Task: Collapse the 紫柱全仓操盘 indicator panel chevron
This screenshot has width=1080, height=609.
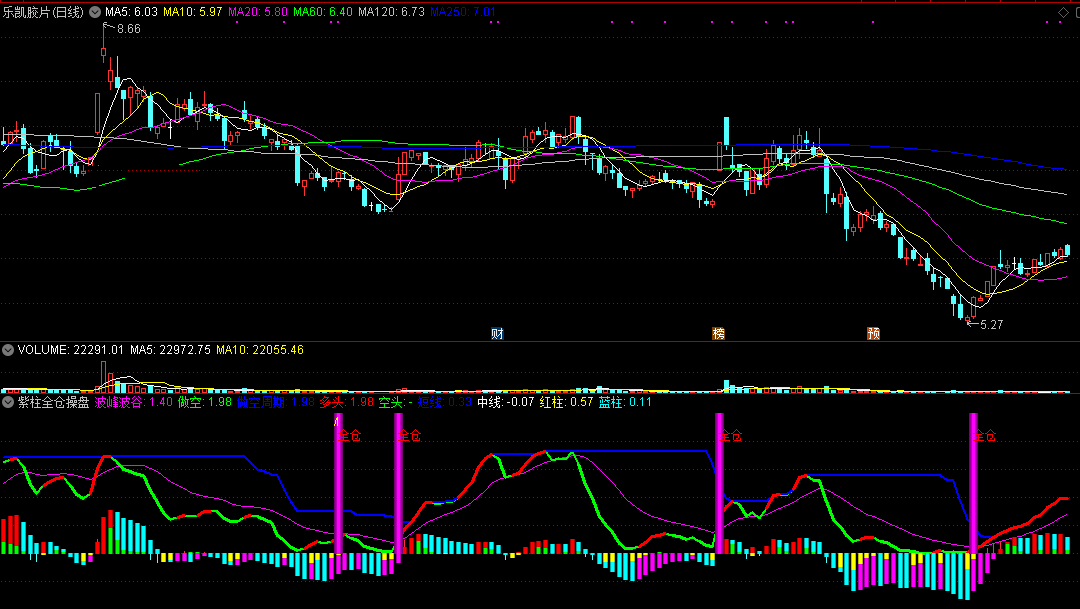Action: (x=8, y=402)
